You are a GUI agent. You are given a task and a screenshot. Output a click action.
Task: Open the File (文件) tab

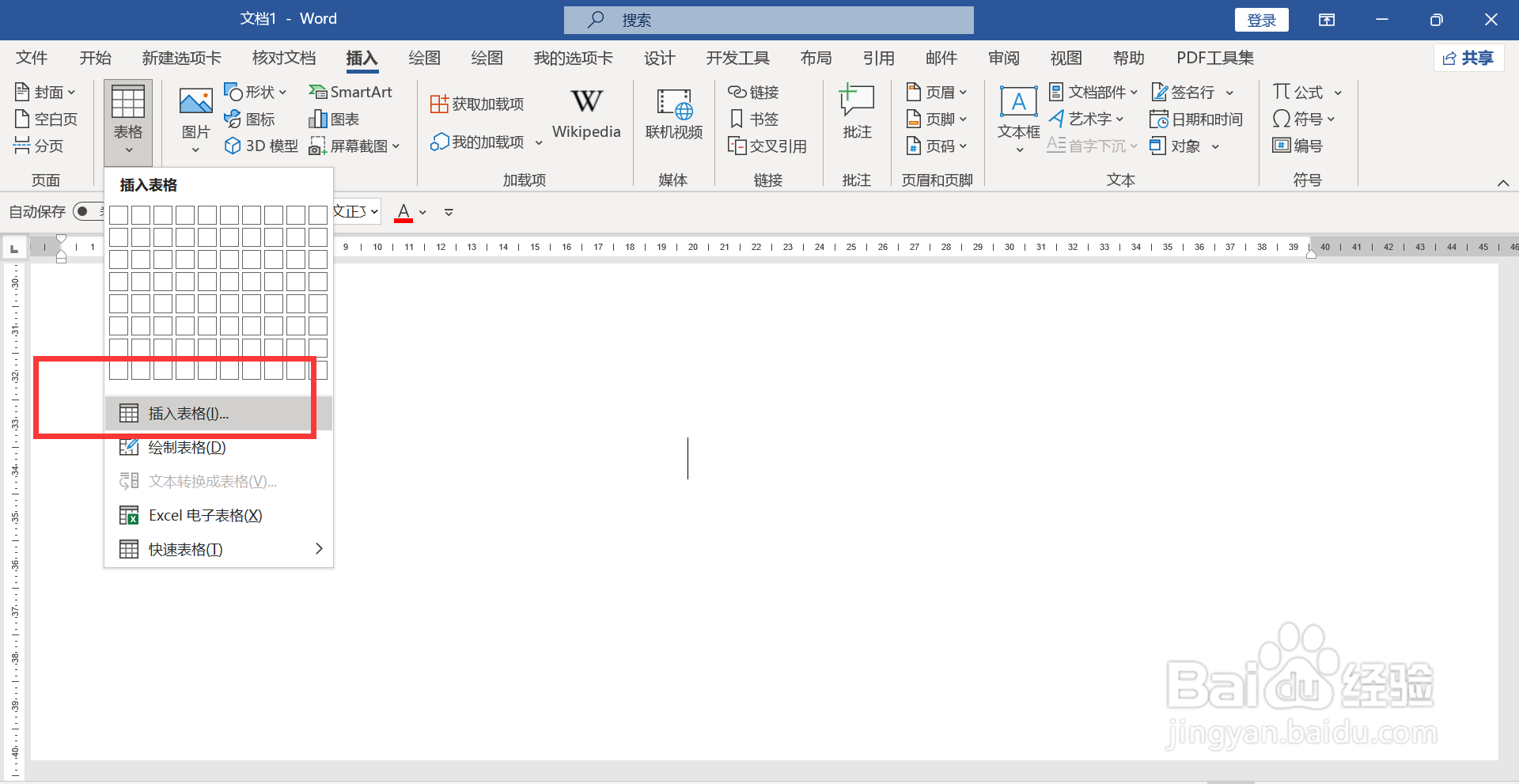(32, 58)
